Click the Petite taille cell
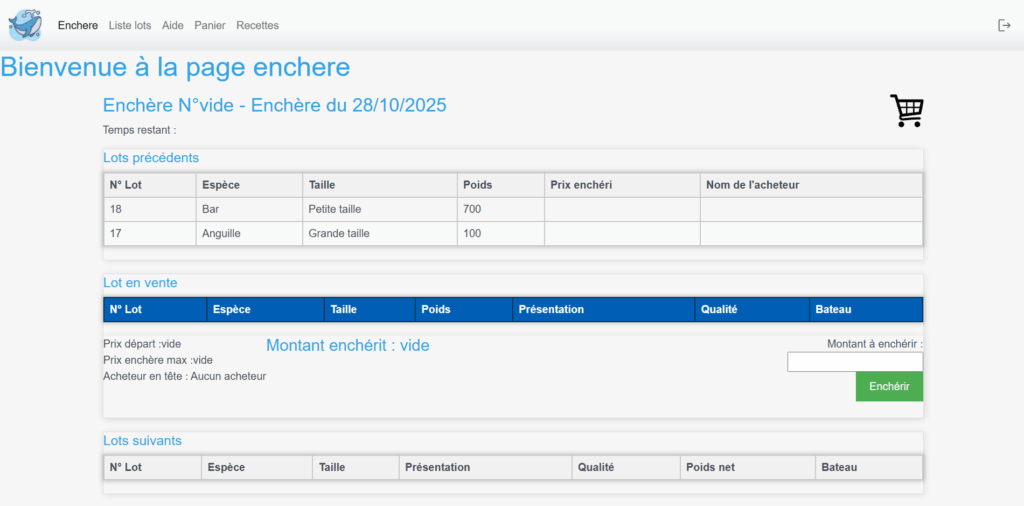Image resolution: width=1024 pixels, height=506 pixels. tap(335, 209)
